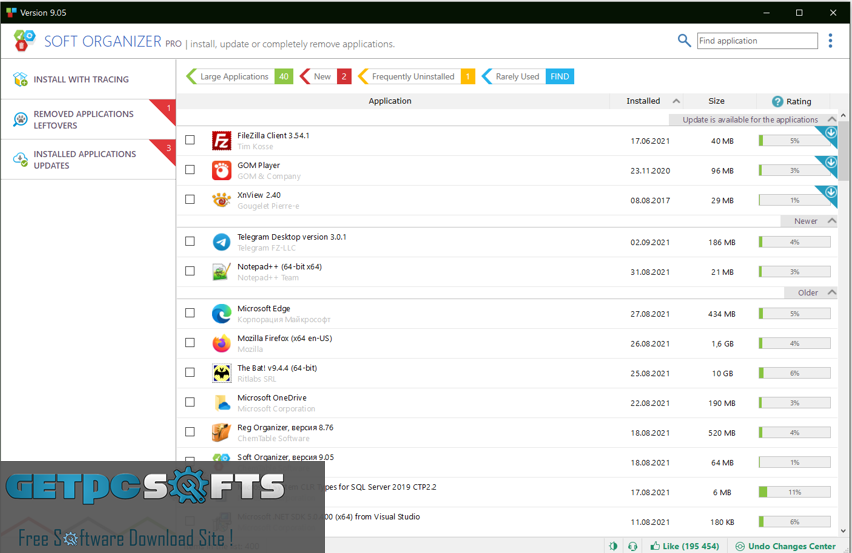The image size is (852, 553).
Task: Open Install with Tracing section
Action: (x=88, y=79)
